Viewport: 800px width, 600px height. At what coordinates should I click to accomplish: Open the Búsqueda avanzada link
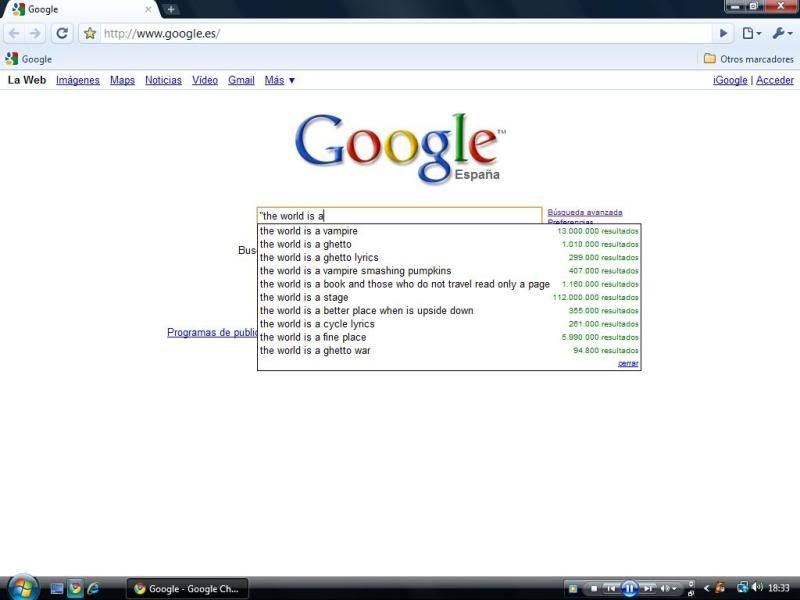pos(585,212)
